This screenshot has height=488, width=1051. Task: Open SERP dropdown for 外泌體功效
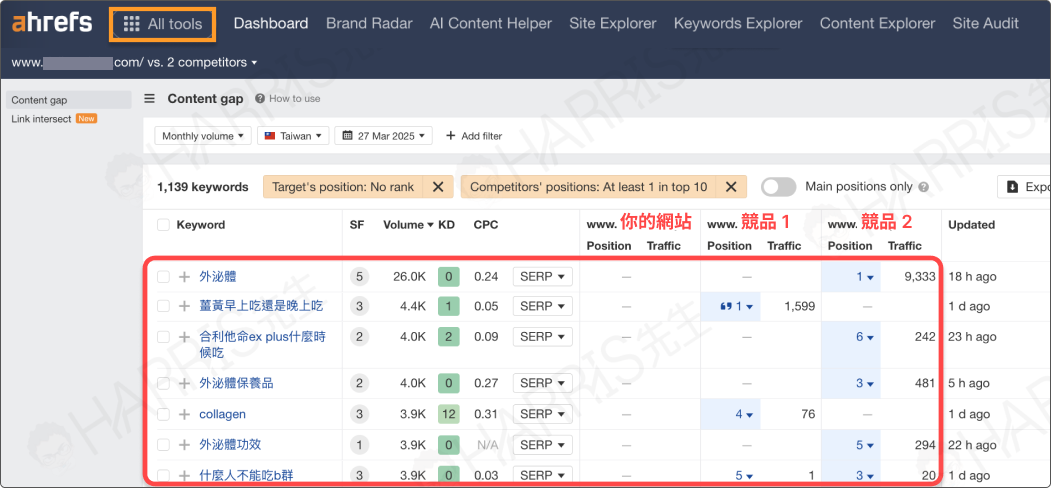click(x=542, y=444)
